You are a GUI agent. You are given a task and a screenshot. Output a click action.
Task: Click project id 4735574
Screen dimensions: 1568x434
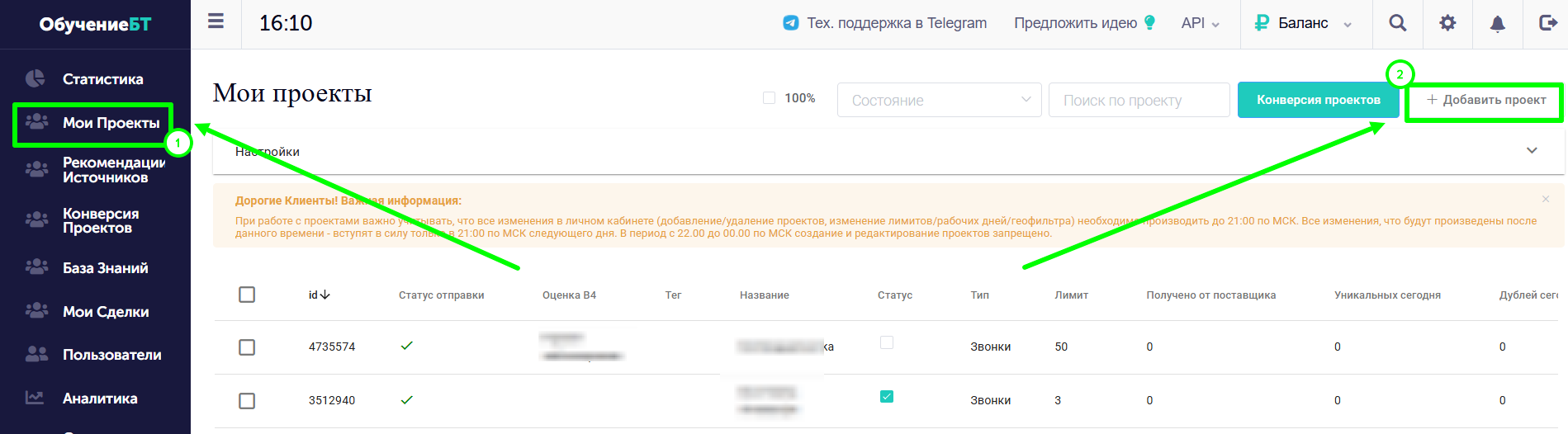pos(332,347)
